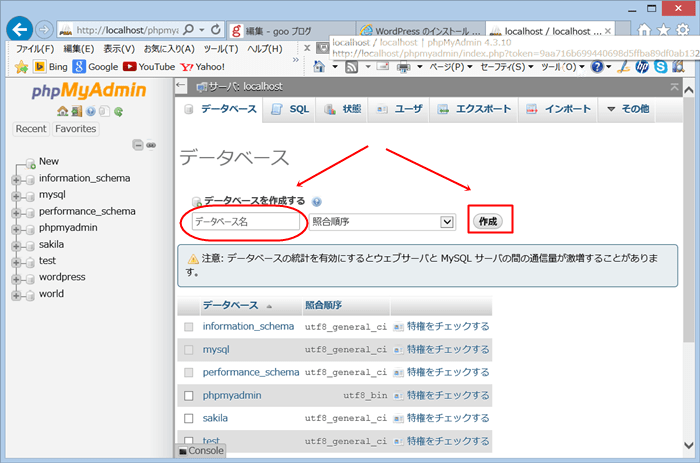The width and height of the screenshot is (700, 463).
Task: Expand the wordpress database tree node
Action: pos(17,277)
